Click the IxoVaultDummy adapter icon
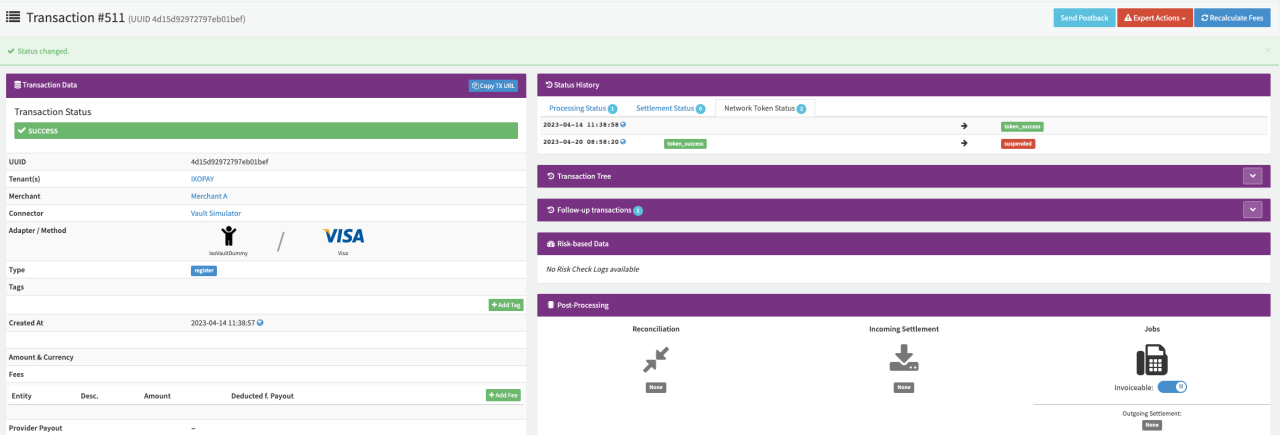 click(x=229, y=236)
